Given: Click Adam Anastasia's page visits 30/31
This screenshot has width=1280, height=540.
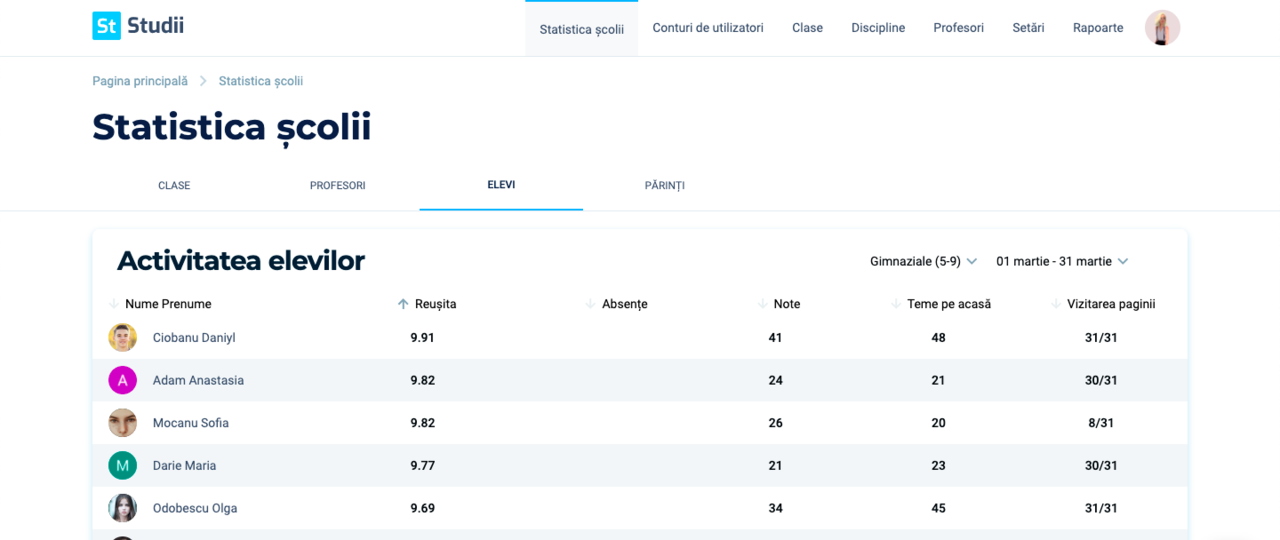Looking at the screenshot, I should tap(1101, 380).
